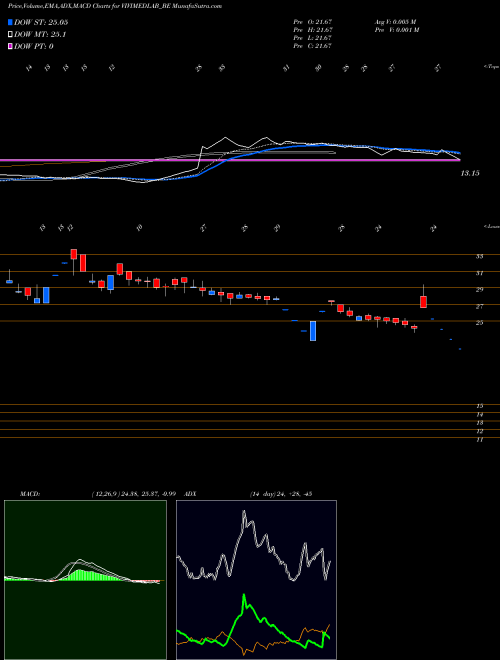Click the Lows marker label at right edge
Image resolution: width=500 pixels, height=660 pixels.
[x=492, y=227]
